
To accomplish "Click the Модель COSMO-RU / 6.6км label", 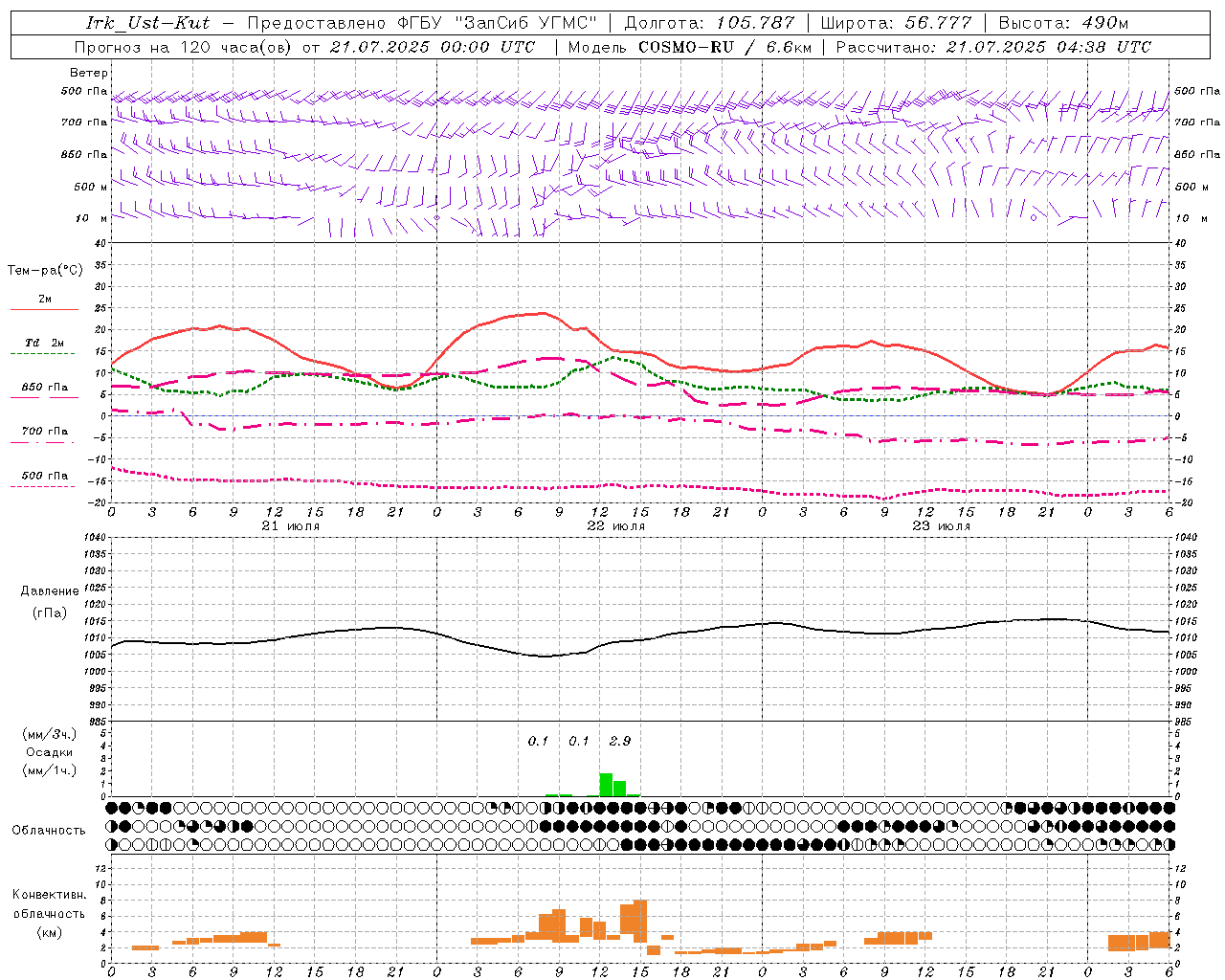I will [689, 47].
